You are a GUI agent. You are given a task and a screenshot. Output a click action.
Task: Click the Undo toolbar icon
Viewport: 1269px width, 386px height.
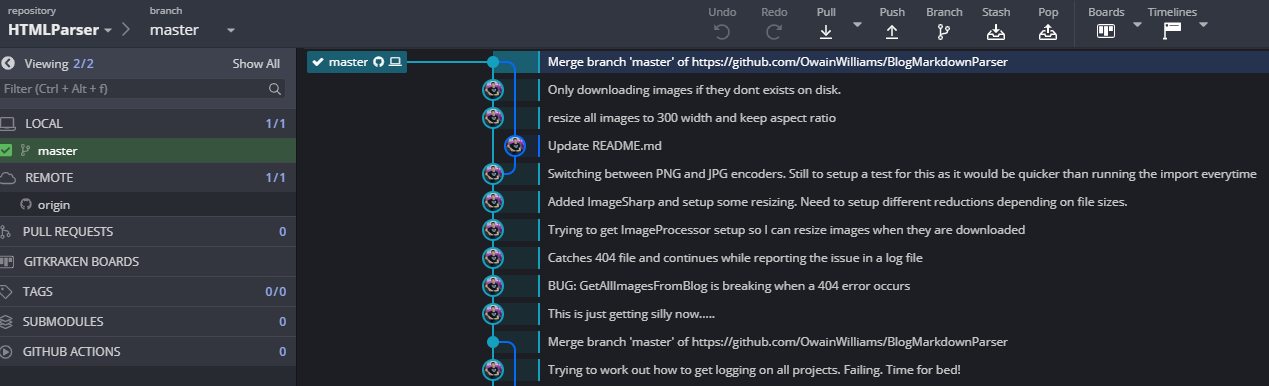pos(722,31)
